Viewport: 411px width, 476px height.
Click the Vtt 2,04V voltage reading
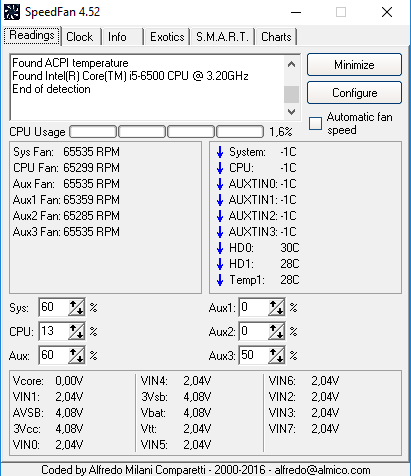[176, 429]
